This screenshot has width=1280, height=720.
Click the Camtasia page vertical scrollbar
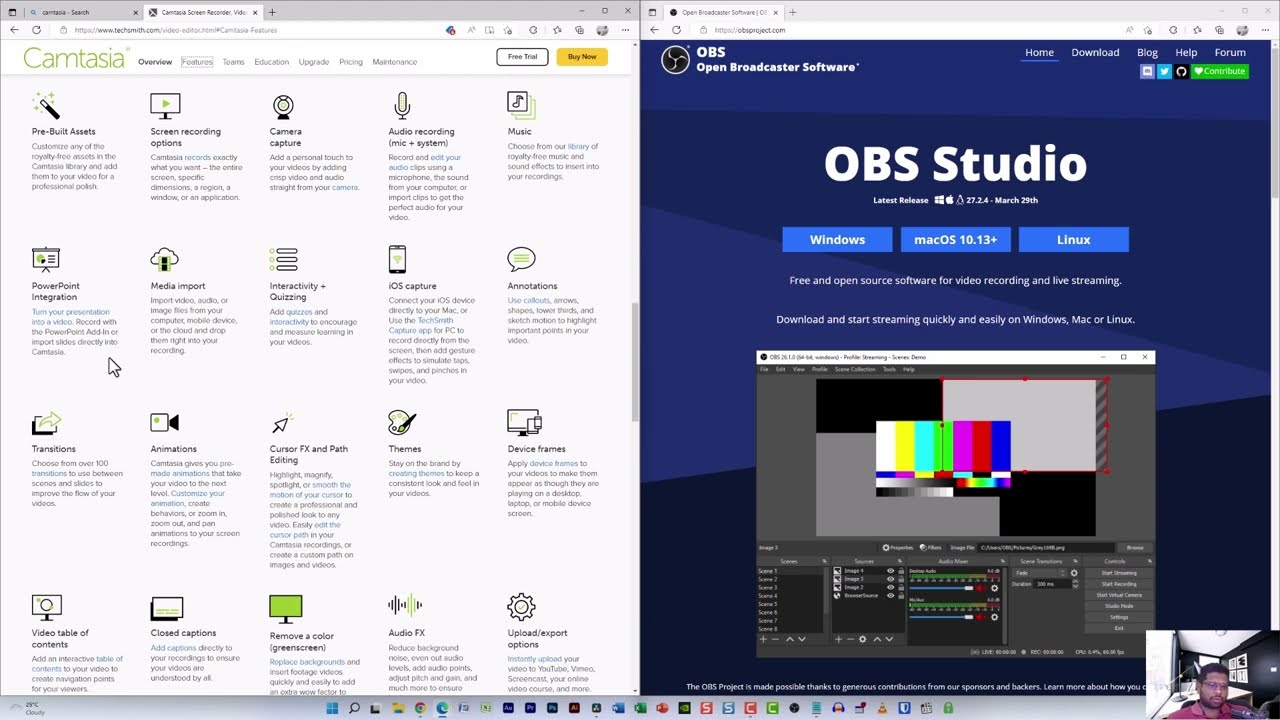pos(635,360)
